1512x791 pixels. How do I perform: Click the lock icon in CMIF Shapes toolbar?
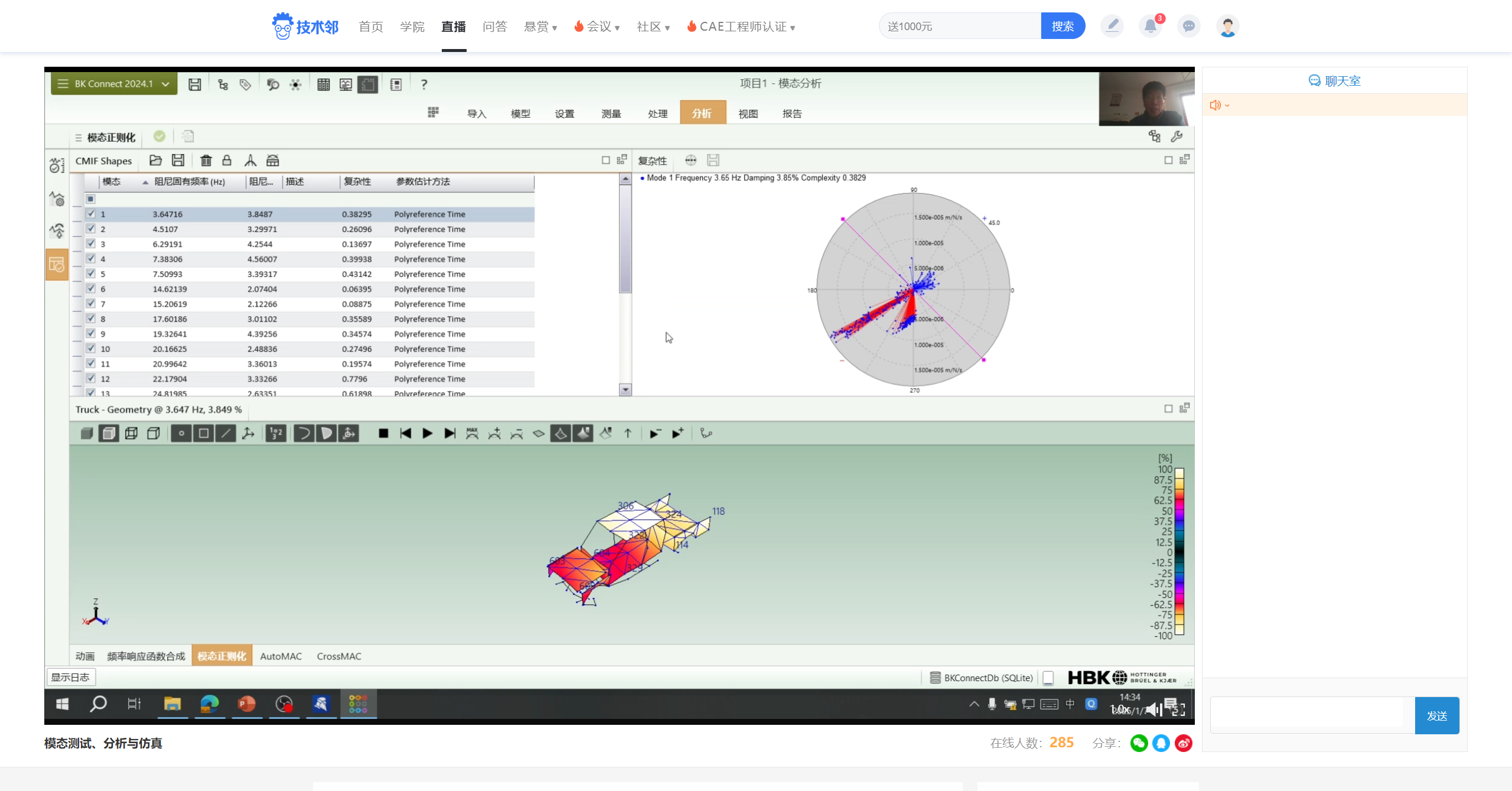click(x=227, y=161)
